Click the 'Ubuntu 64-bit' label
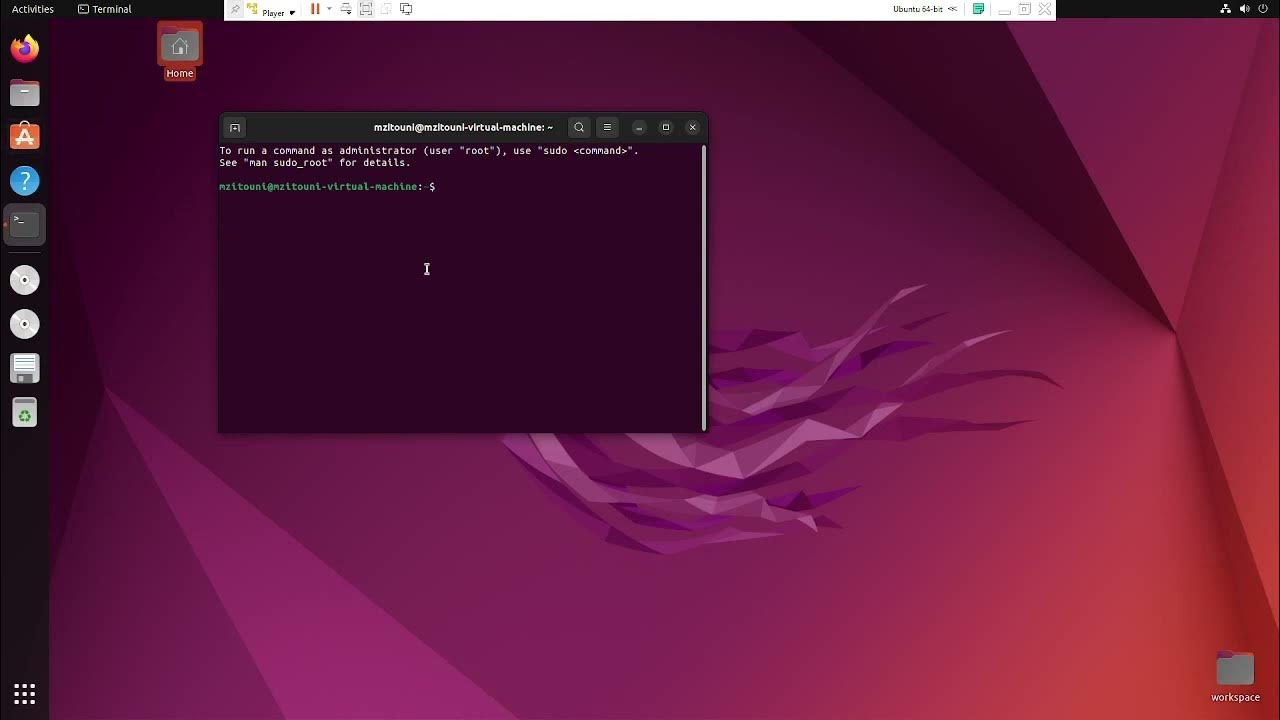 918,9
